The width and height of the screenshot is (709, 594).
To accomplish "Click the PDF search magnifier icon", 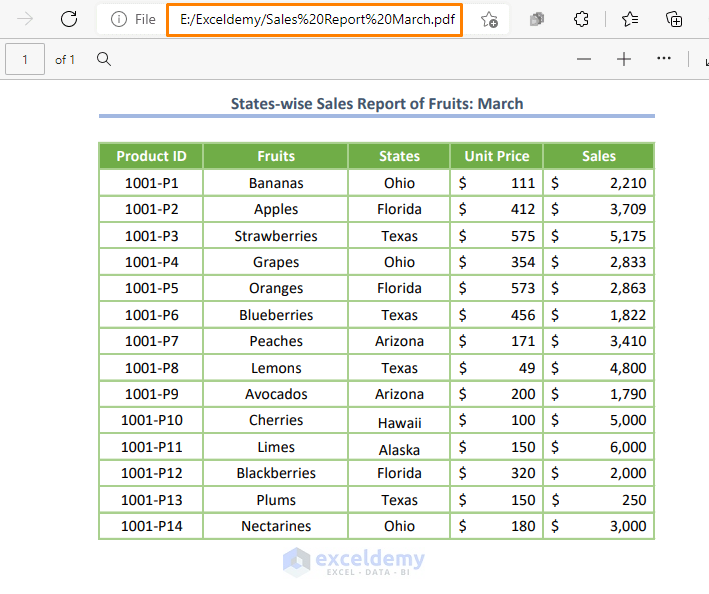I will 103,60.
